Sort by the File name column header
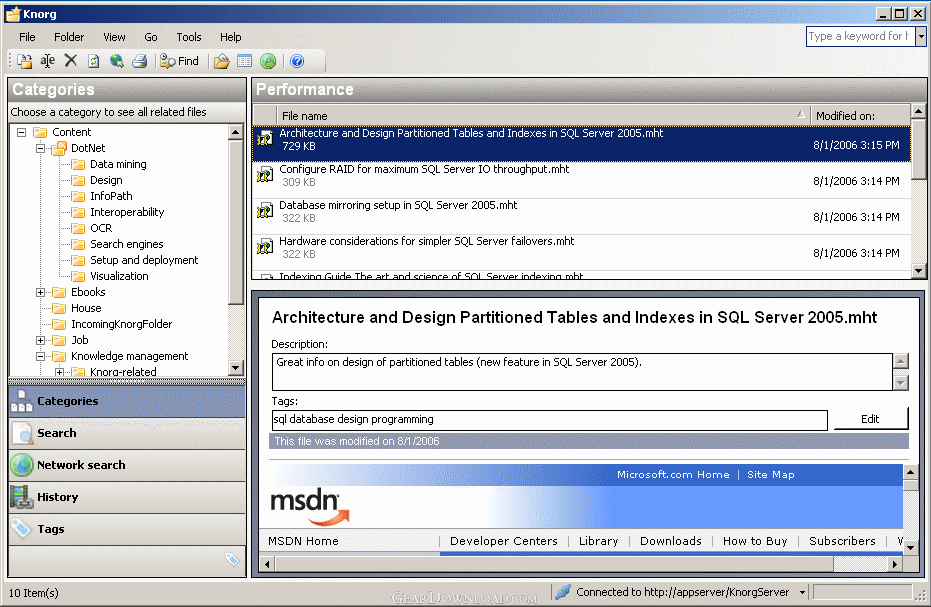The height and width of the screenshot is (607, 931). 543,116
